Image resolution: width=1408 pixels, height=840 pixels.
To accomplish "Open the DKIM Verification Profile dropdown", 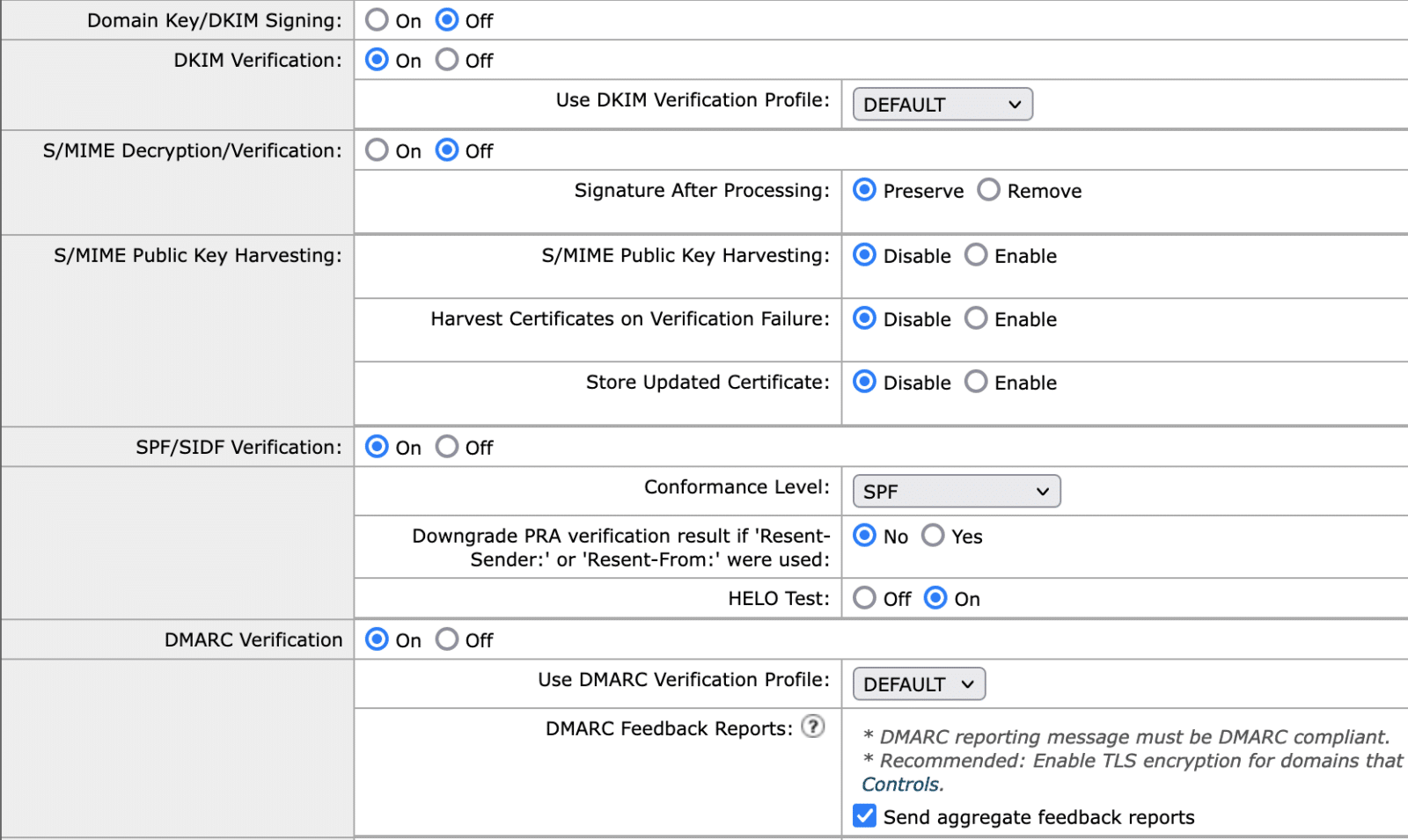I will 941,104.
